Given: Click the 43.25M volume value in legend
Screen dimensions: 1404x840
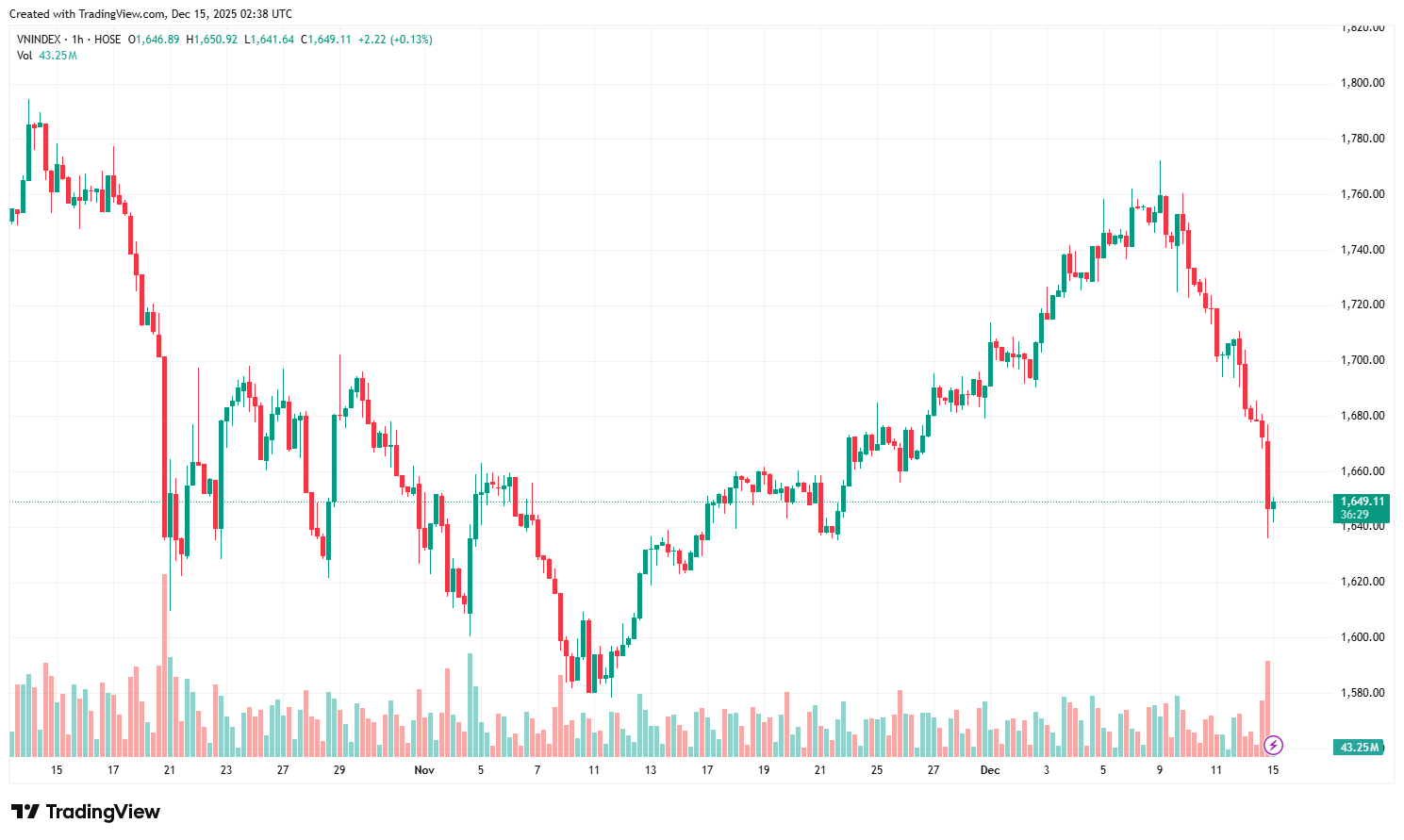Looking at the screenshot, I should click(58, 56).
